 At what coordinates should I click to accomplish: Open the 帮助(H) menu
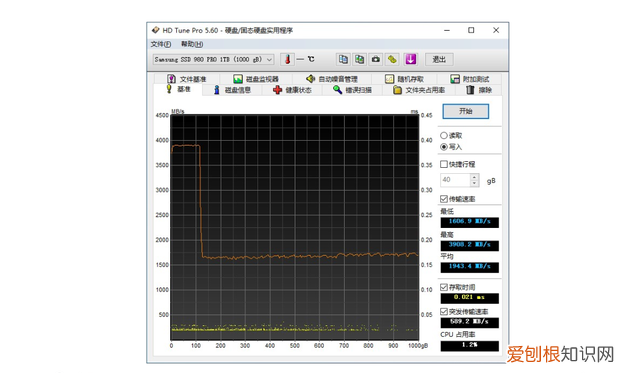click(192, 44)
